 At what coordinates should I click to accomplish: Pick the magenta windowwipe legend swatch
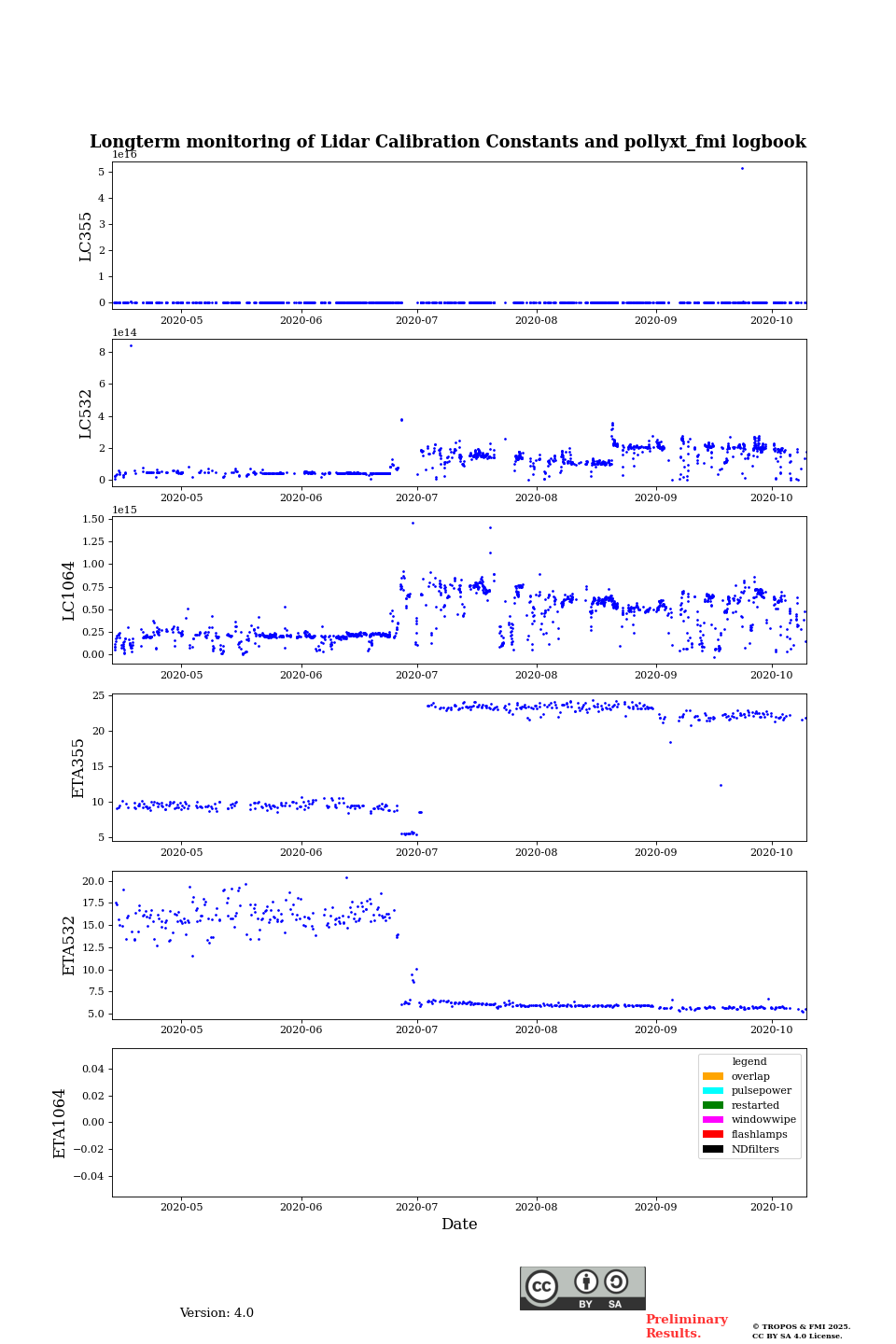tap(712, 1120)
